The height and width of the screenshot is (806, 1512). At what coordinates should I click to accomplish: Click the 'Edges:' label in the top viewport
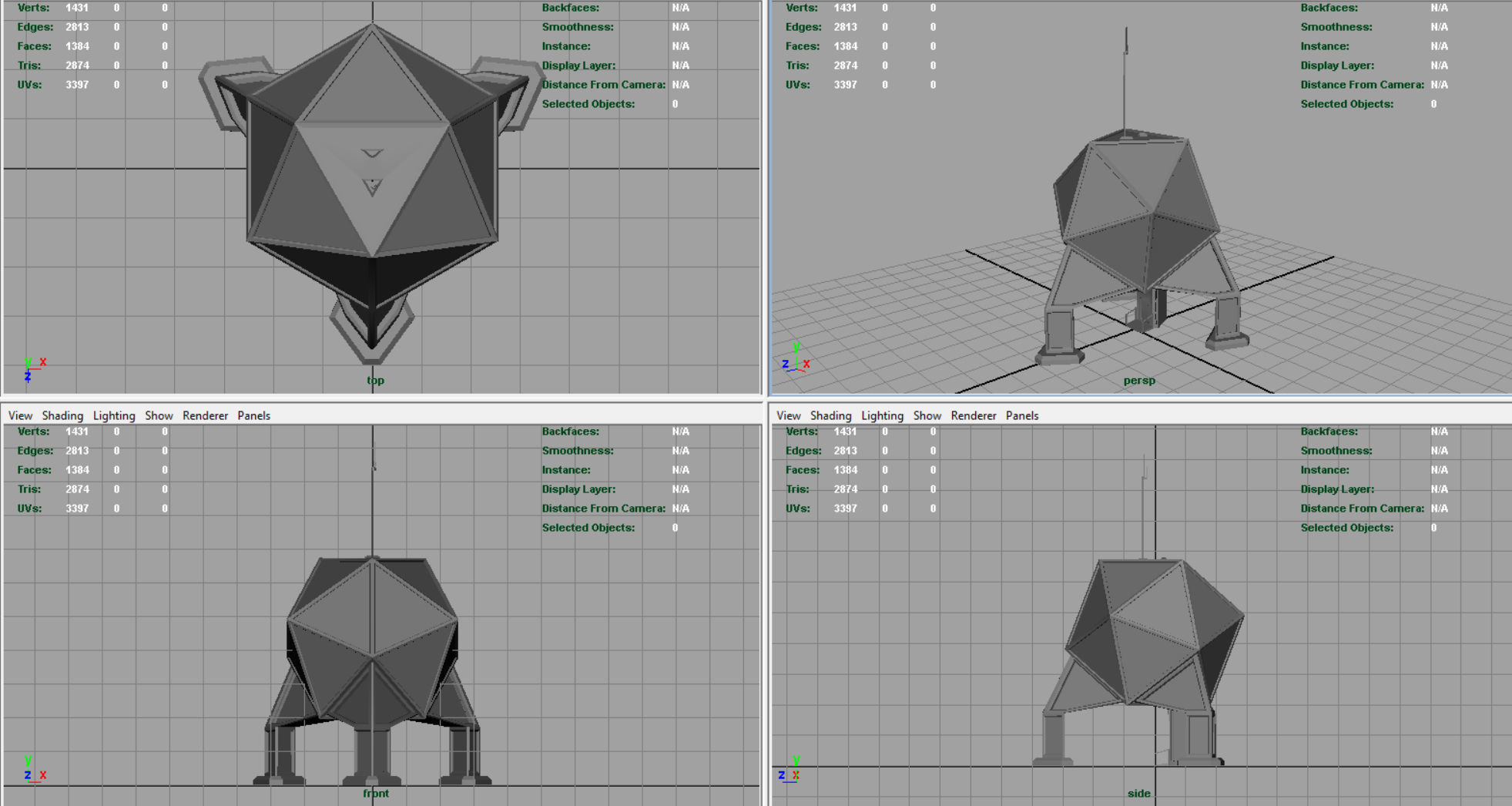(x=35, y=27)
